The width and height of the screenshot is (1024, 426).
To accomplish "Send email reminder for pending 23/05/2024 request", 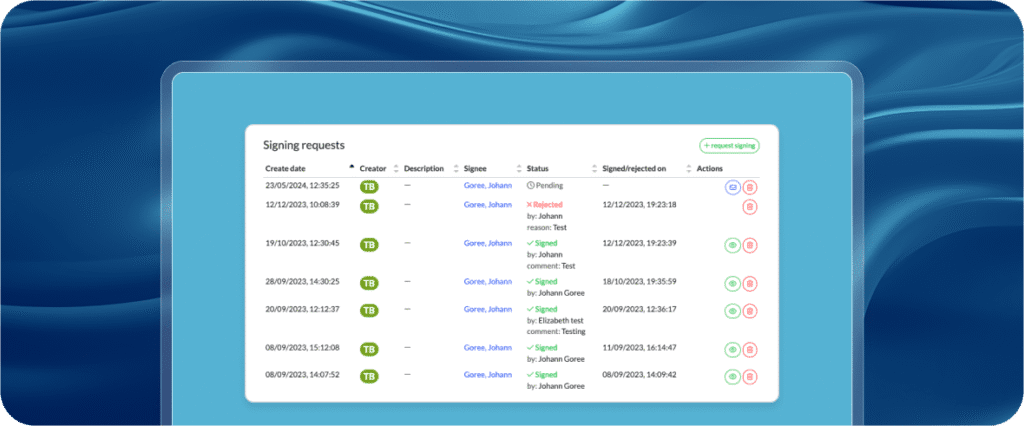I will (733, 187).
